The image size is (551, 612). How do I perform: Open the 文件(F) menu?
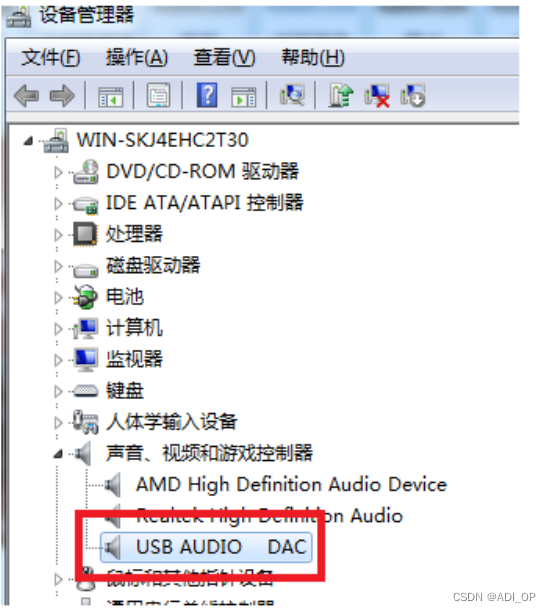pos(50,57)
